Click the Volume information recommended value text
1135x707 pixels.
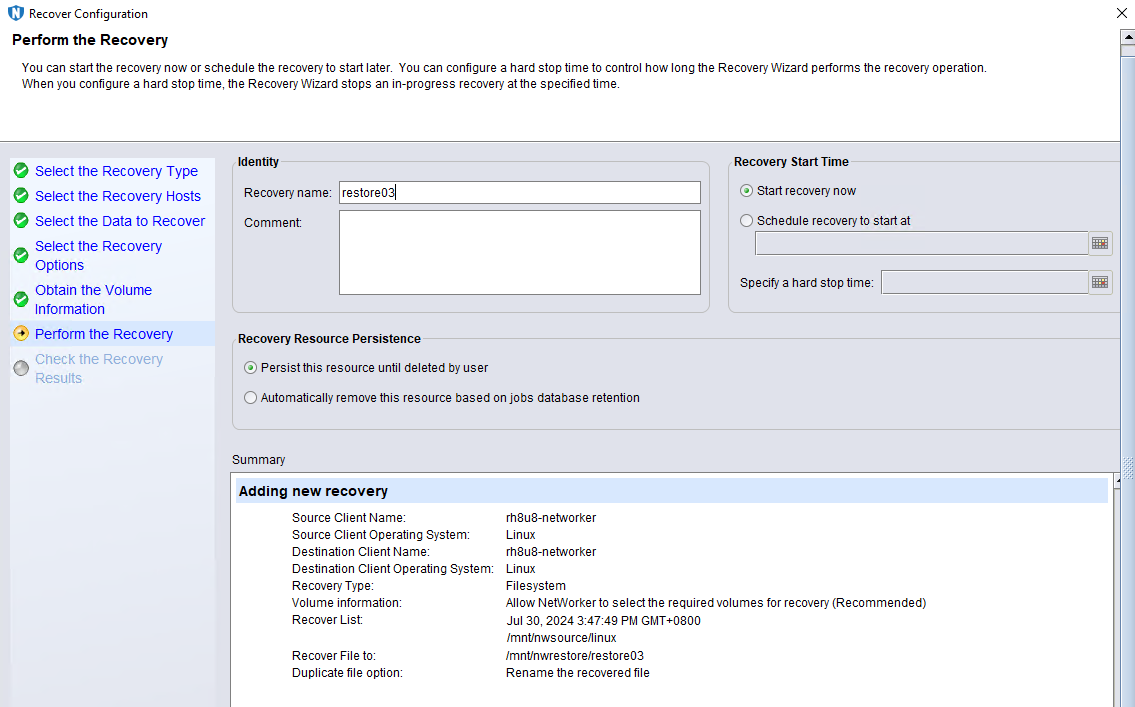click(x=716, y=603)
